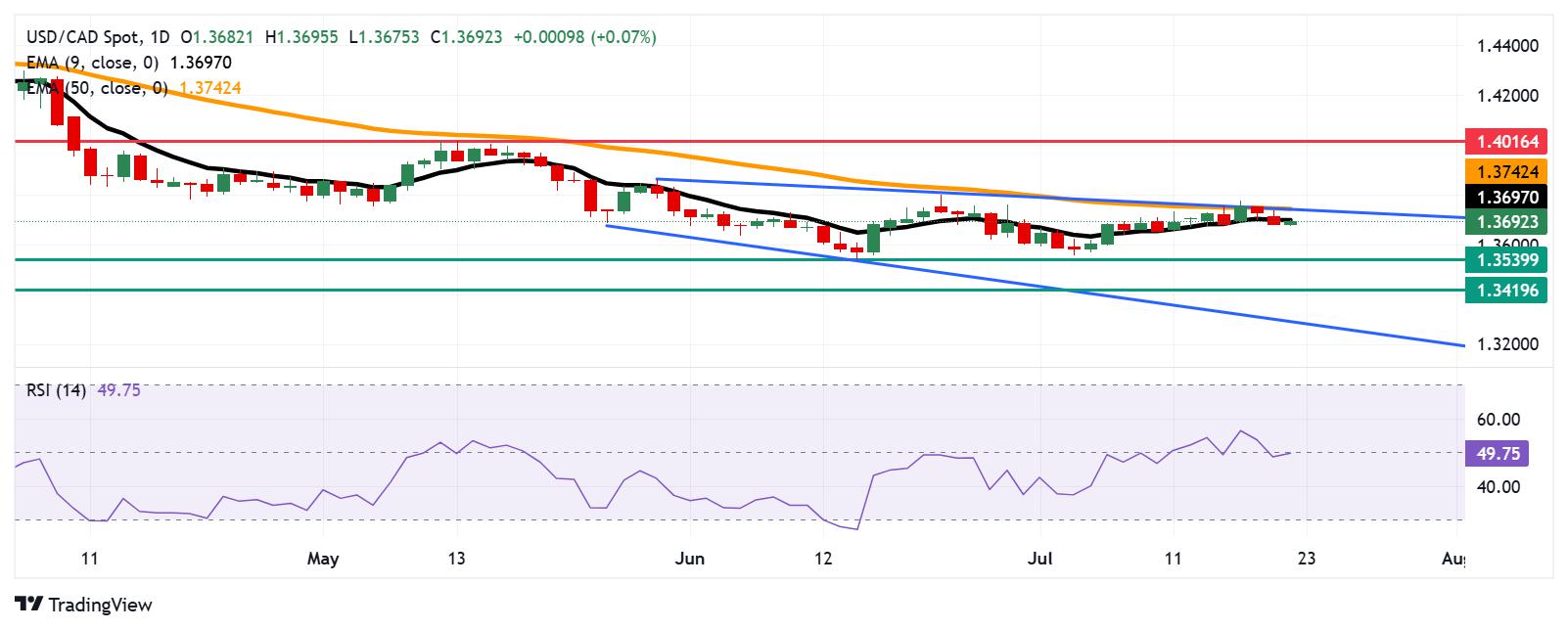
Task: Click the May label on time axis
Action: click(x=323, y=560)
